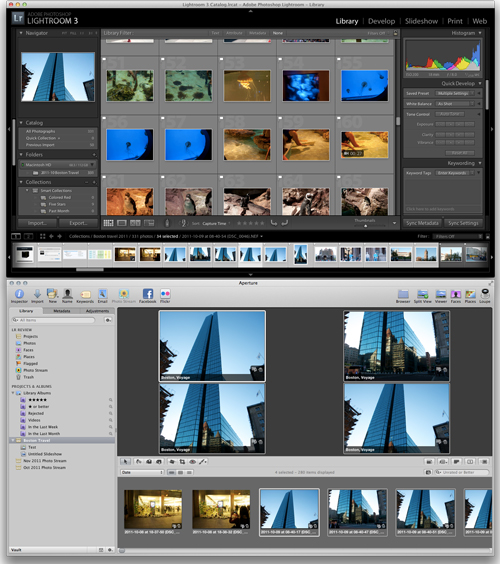
Task: Switch to Adjustments tab in Aperture inspector
Action: coord(97,311)
